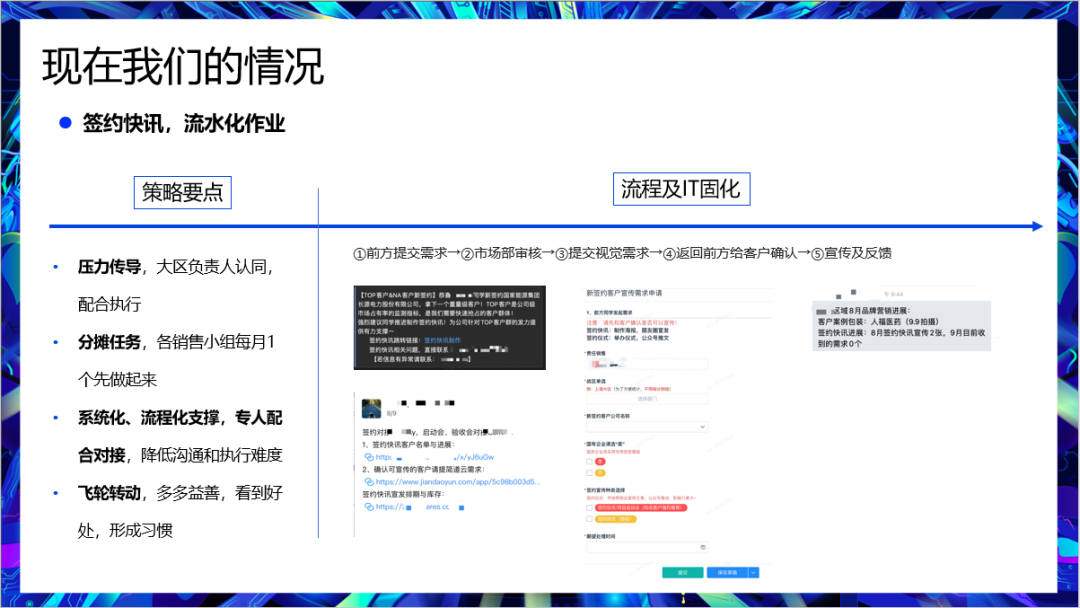Click the 选择部门 department selector field
Image resolution: width=1080 pixels, height=608 pixels.
(647, 399)
